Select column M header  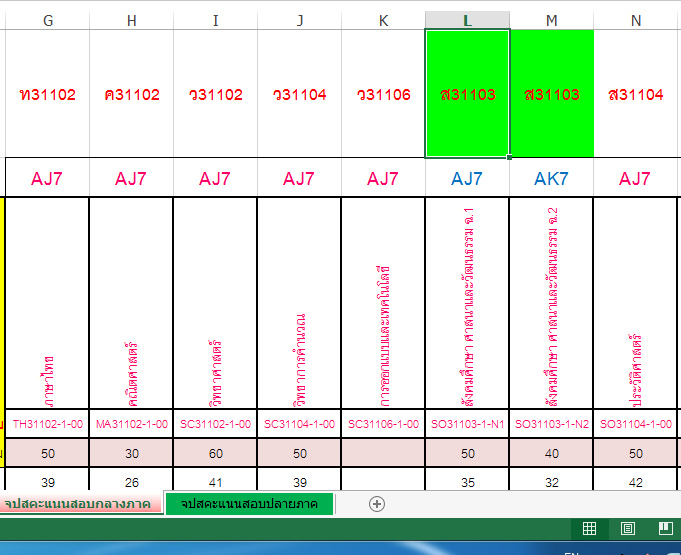pos(551,20)
